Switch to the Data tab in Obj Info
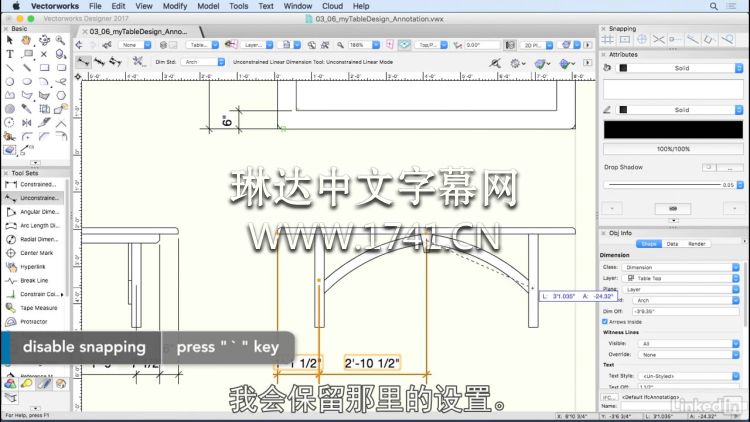This screenshot has width=750, height=422. [x=672, y=244]
